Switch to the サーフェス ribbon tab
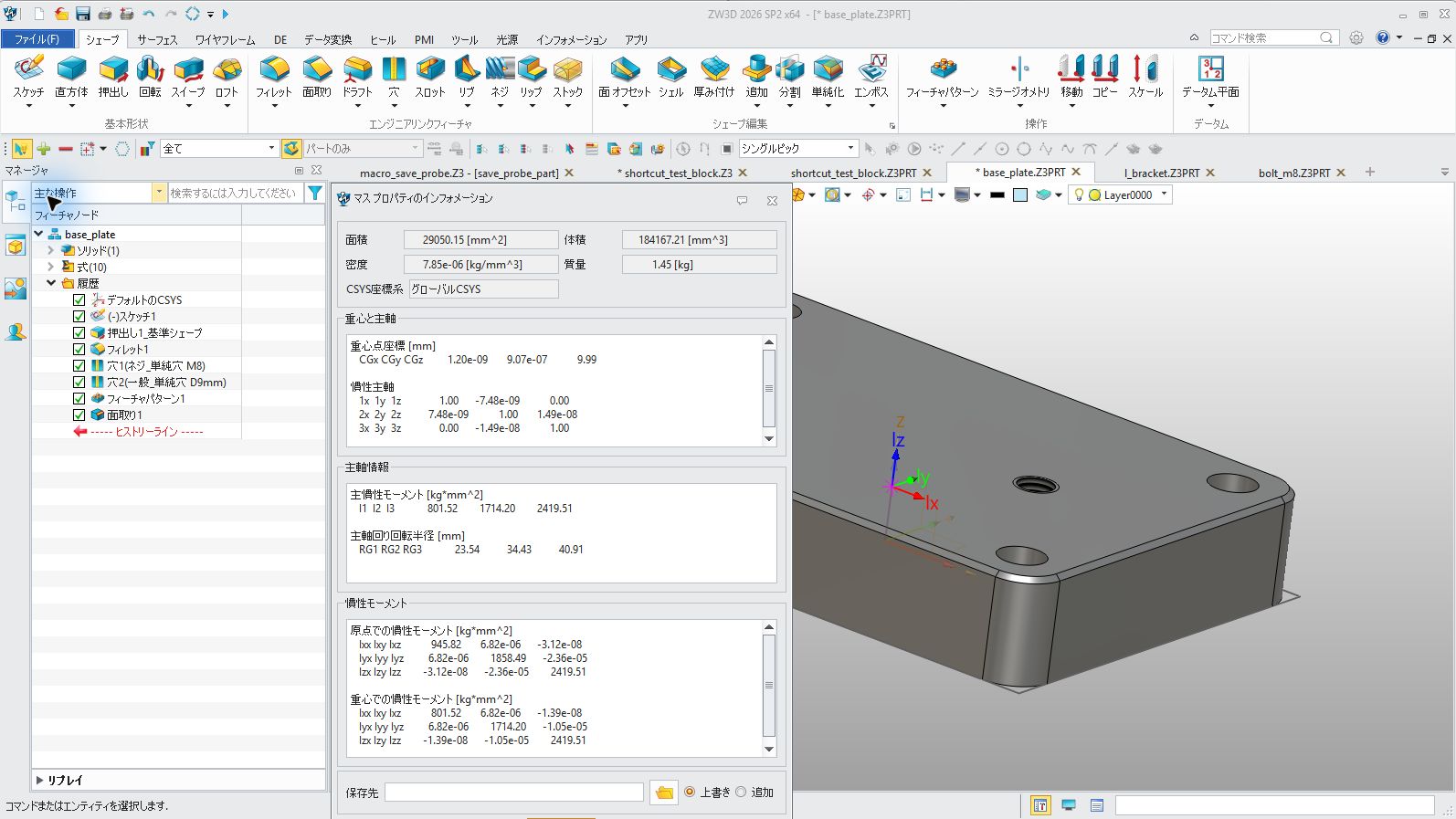Screen dimensions: 1456x819 [x=157, y=39]
